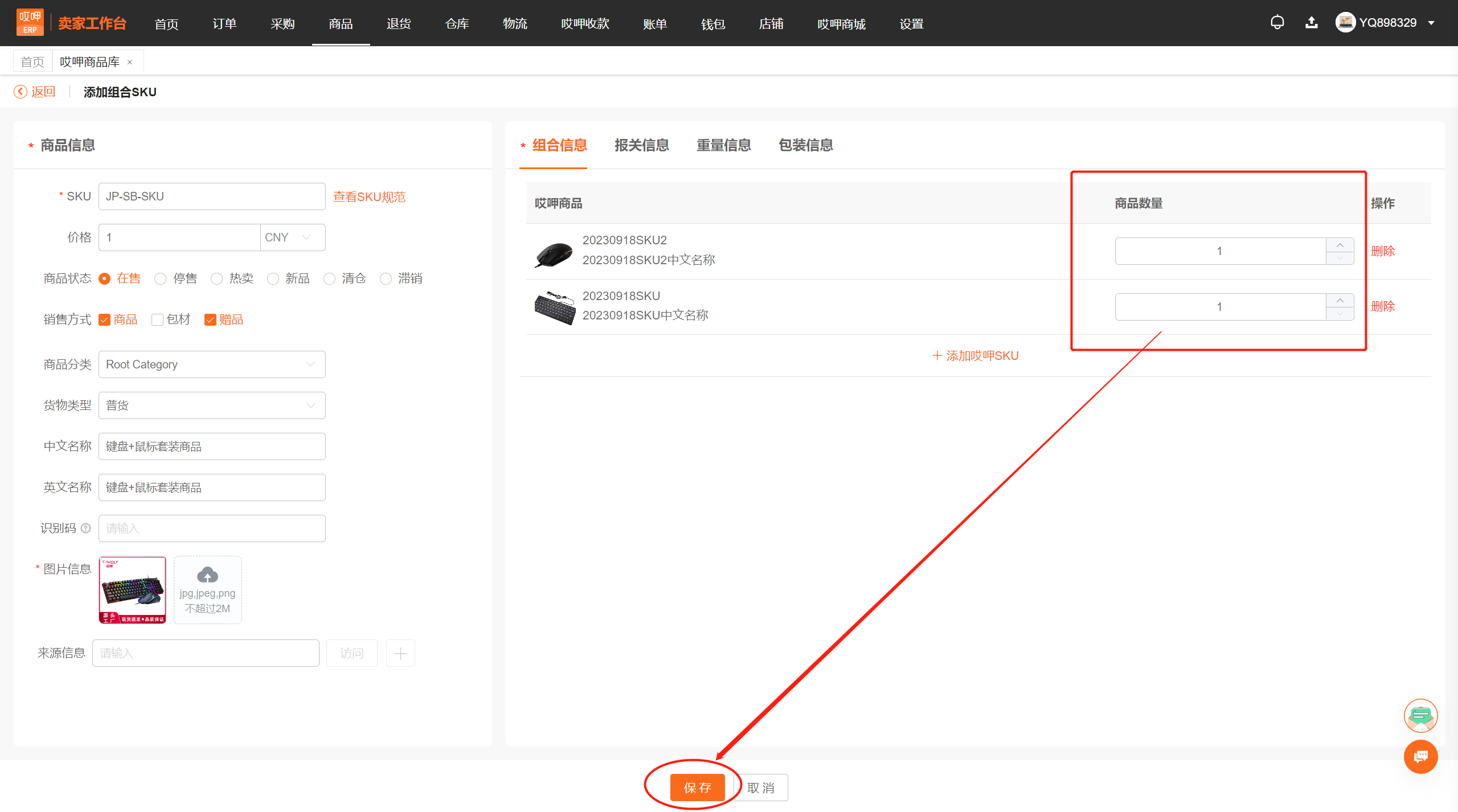Switch to the 报关信息 tab
1458x812 pixels.
click(641, 145)
